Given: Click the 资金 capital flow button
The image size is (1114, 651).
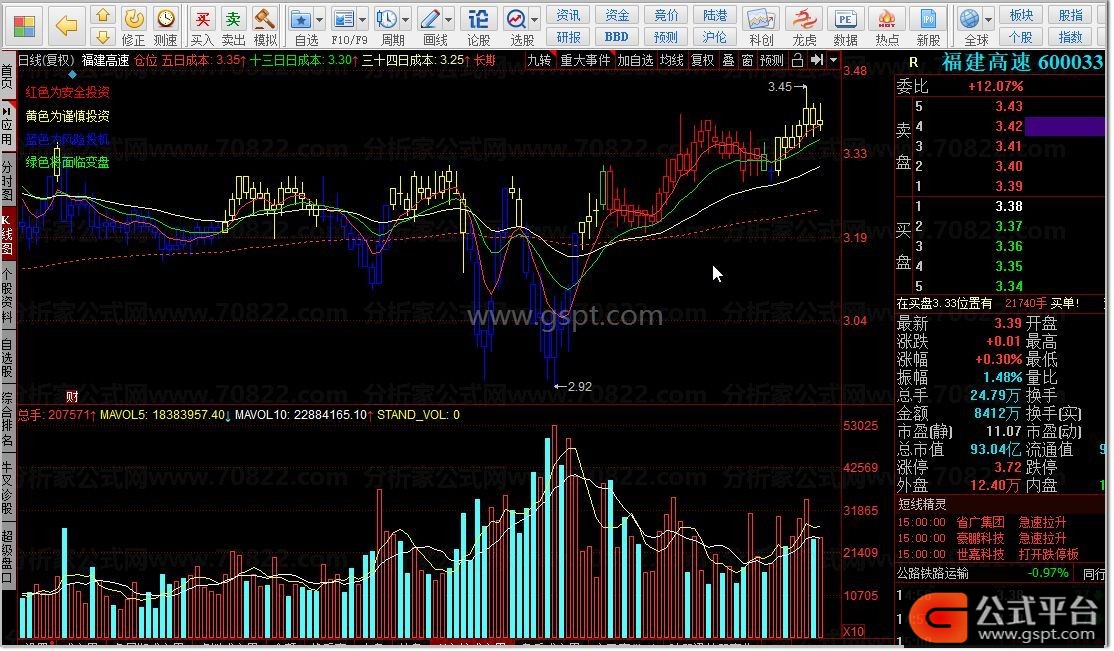Looking at the screenshot, I should 617,15.
